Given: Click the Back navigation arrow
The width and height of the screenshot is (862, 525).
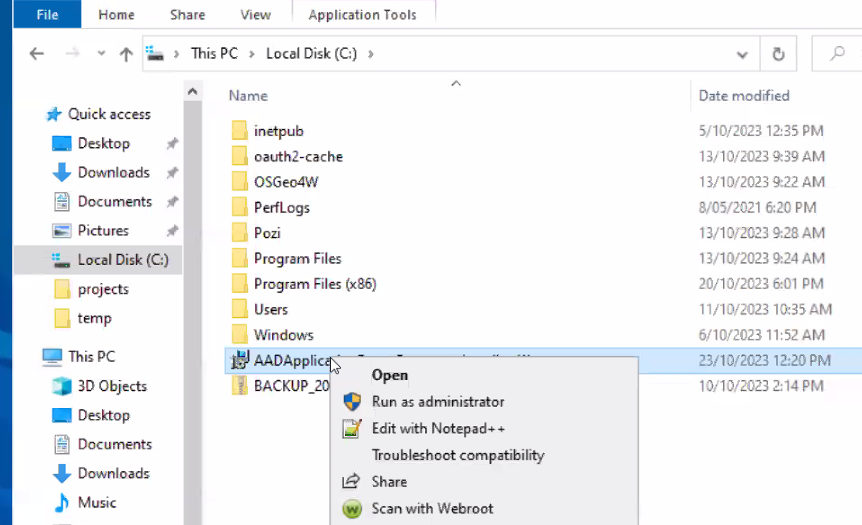Looking at the screenshot, I should pos(37,54).
